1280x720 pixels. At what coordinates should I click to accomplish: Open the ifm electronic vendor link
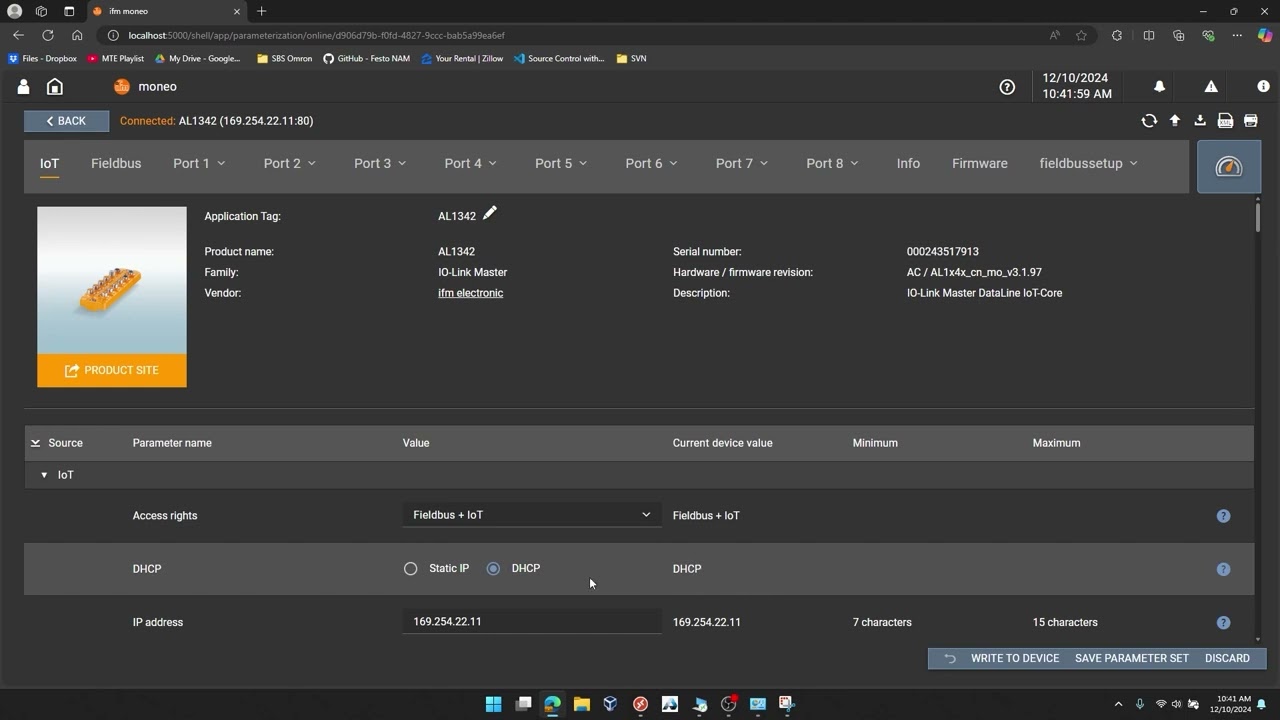pyautogui.click(x=470, y=293)
